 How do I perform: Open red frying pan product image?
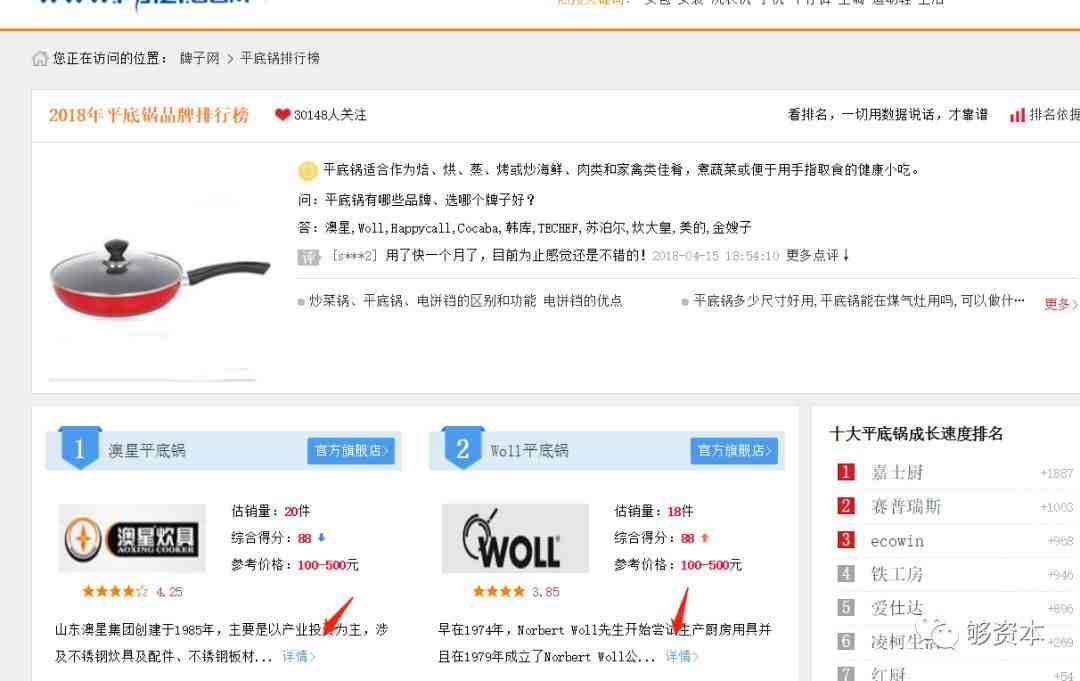pos(160,281)
